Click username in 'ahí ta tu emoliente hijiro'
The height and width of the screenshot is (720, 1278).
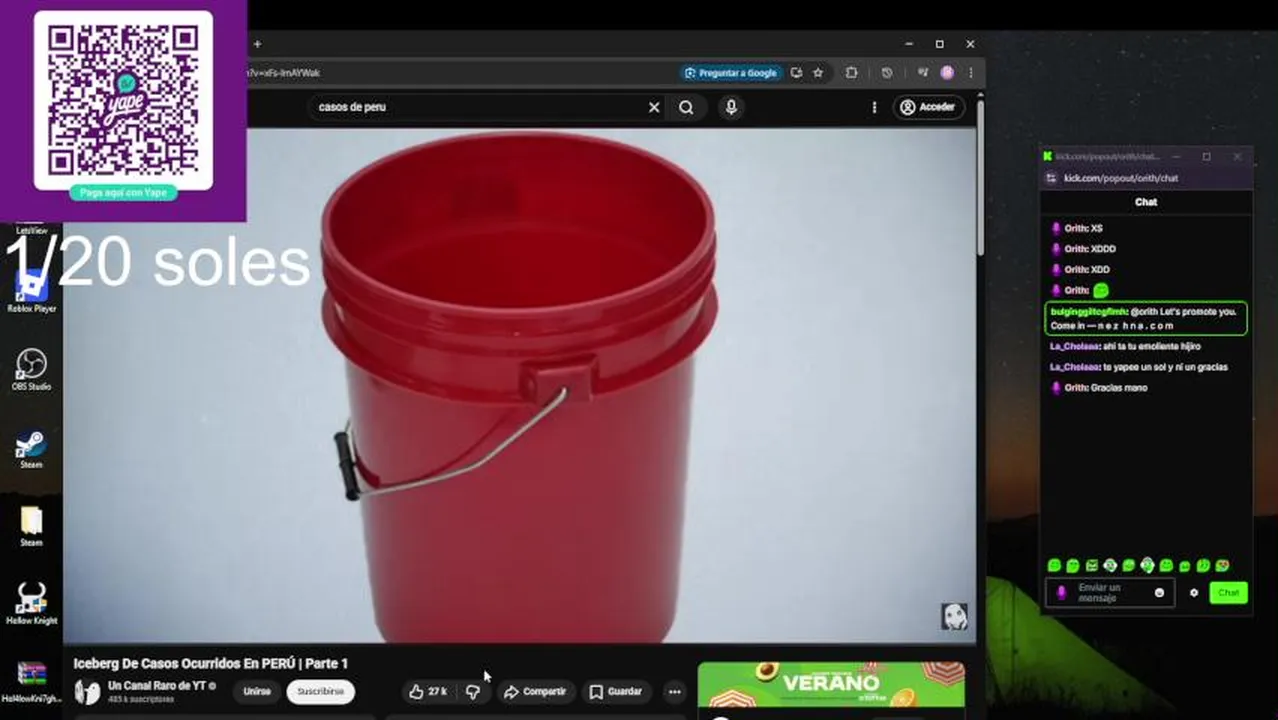coord(1074,346)
